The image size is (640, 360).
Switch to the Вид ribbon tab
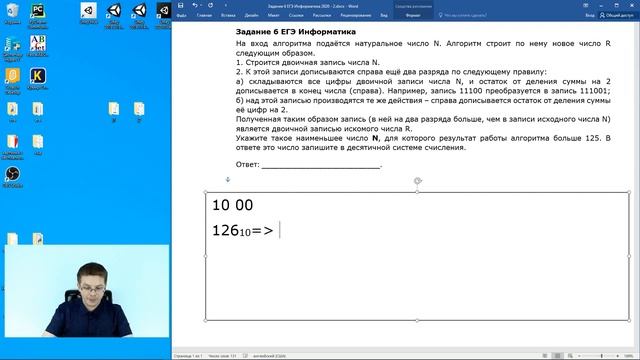pos(384,16)
